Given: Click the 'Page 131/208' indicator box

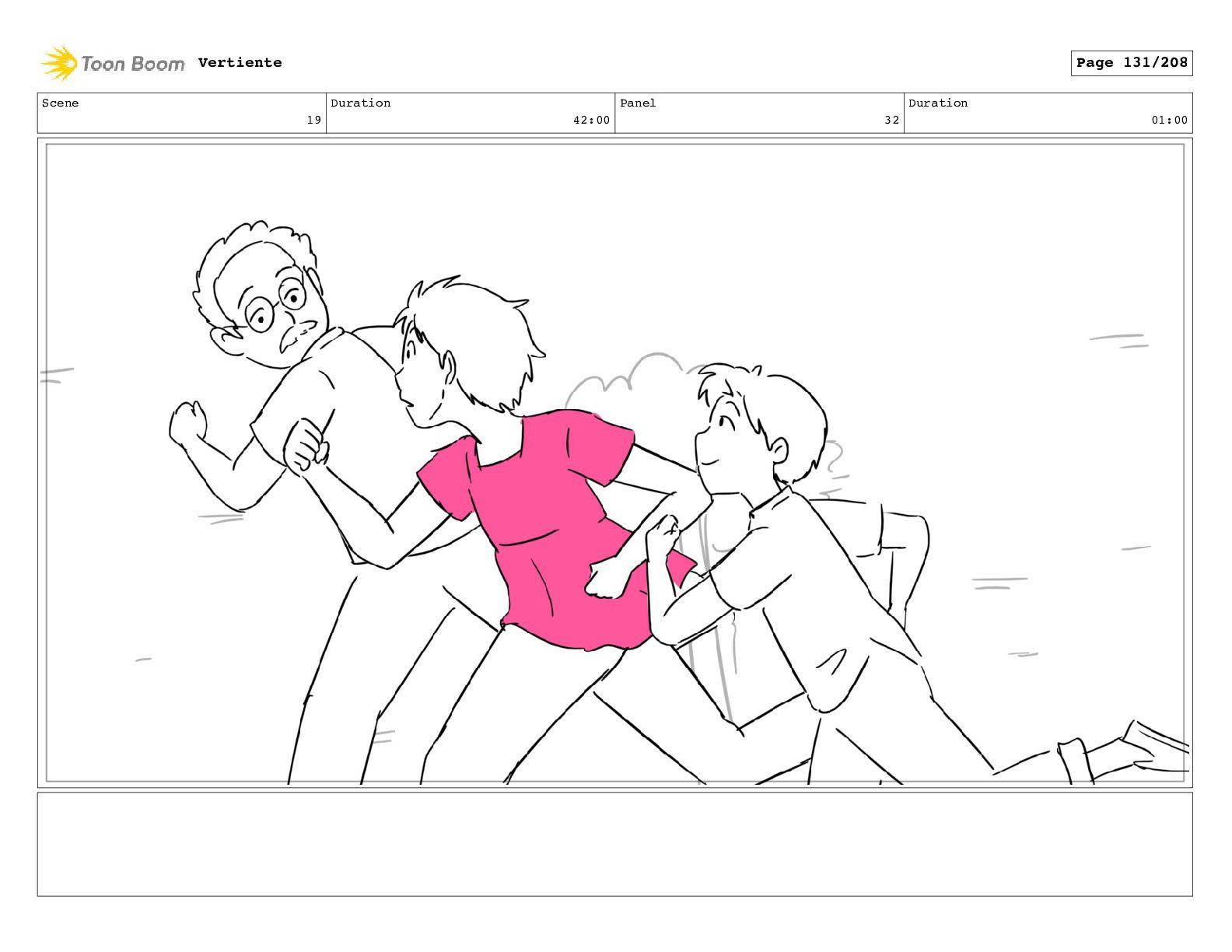Looking at the screenshot, I should click(x=1132, y=63).
